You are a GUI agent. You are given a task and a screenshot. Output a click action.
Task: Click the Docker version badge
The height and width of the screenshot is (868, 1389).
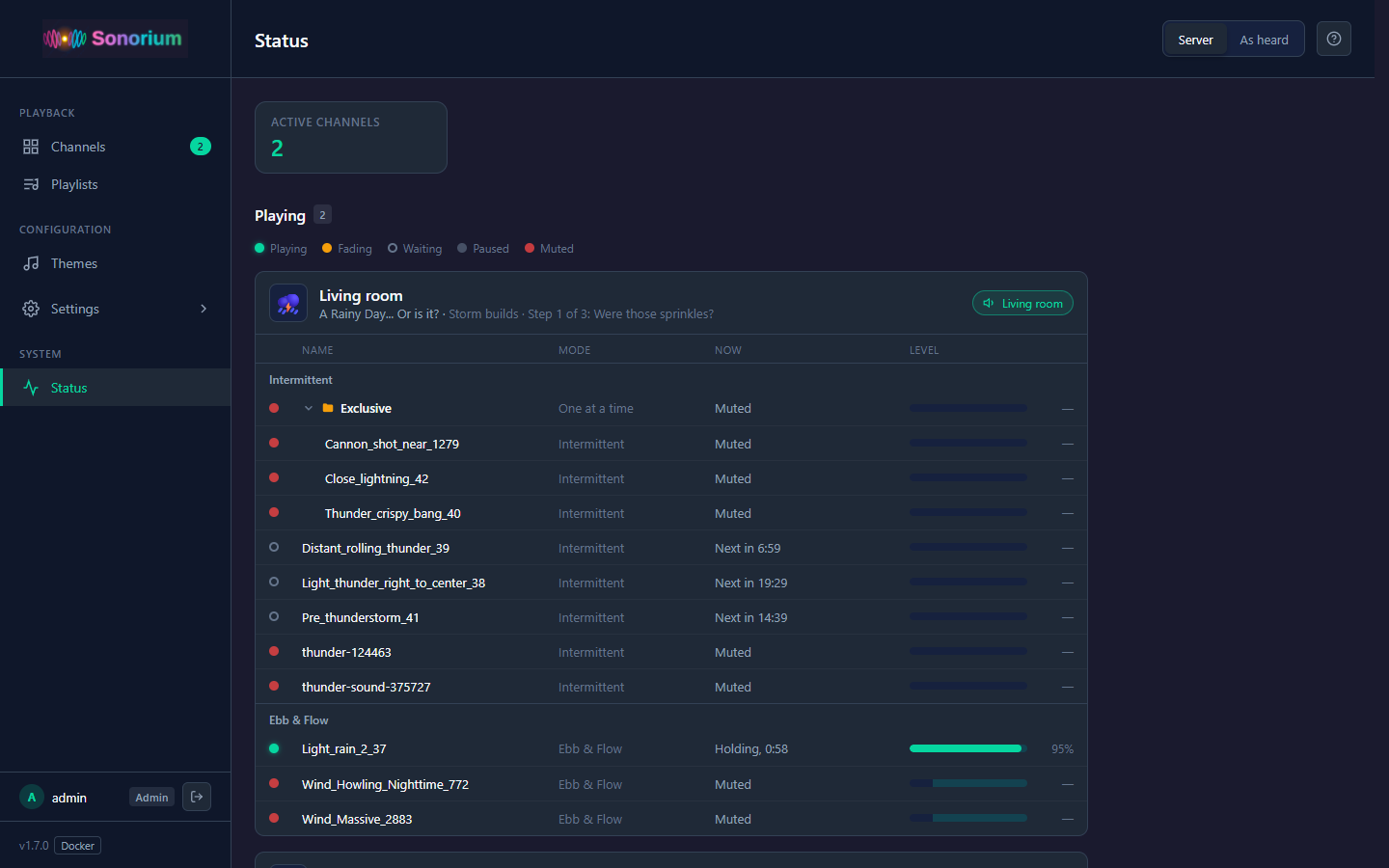click(x=78, y=846)
